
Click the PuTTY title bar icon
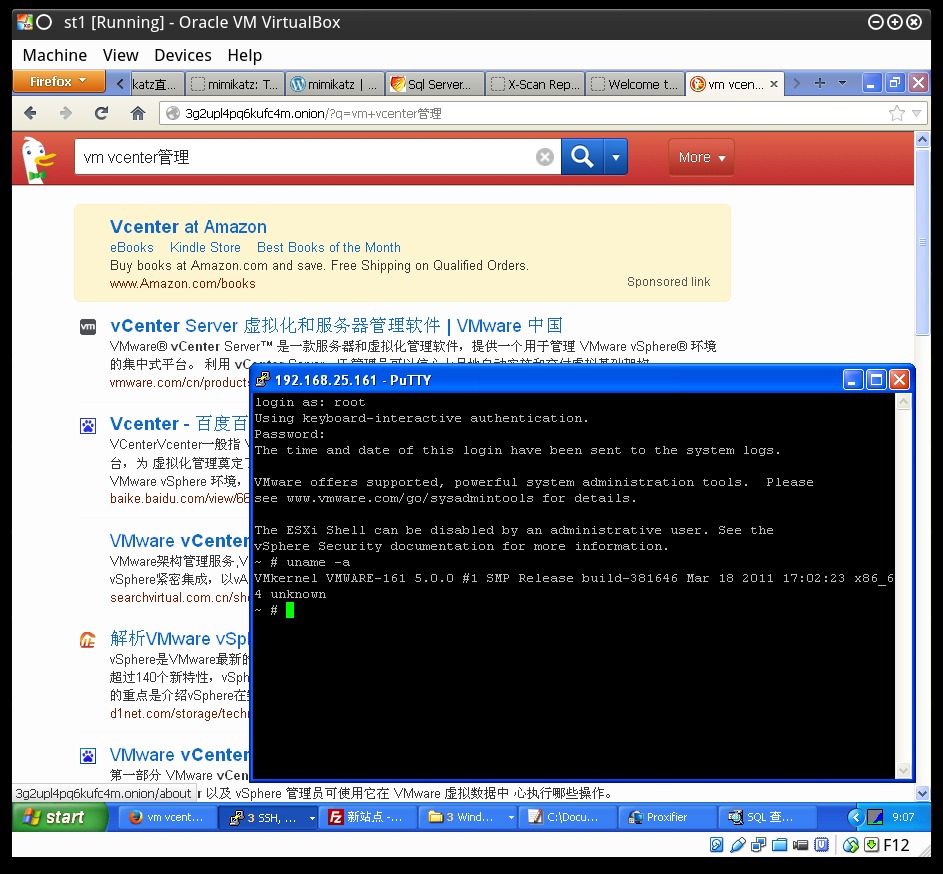263,380
